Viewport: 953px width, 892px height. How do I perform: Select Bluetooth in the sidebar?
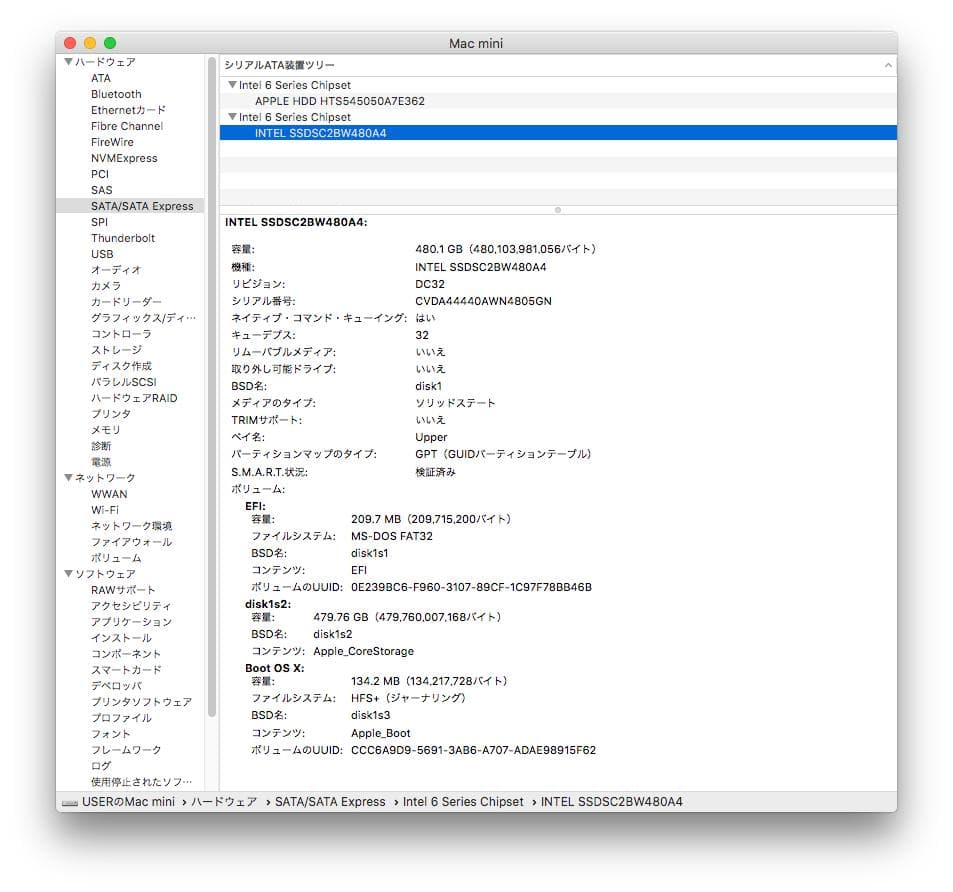116,94
